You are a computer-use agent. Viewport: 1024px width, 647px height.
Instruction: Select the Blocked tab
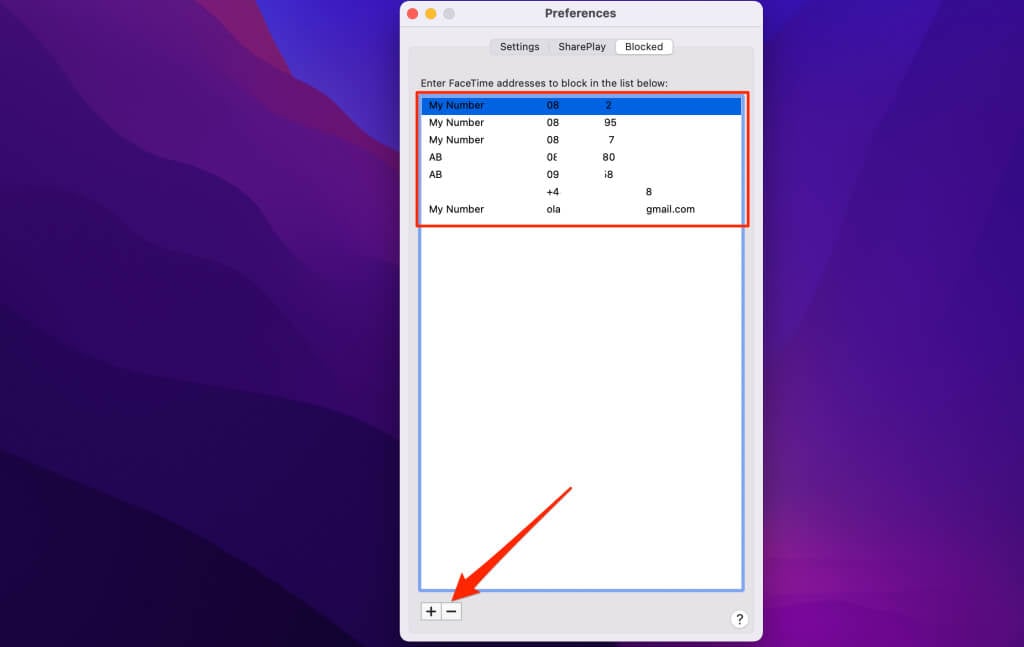[644, 47]
